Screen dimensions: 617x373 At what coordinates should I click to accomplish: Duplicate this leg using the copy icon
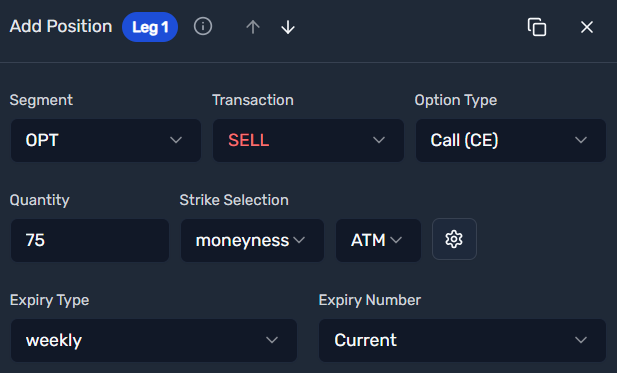[537, 27]
